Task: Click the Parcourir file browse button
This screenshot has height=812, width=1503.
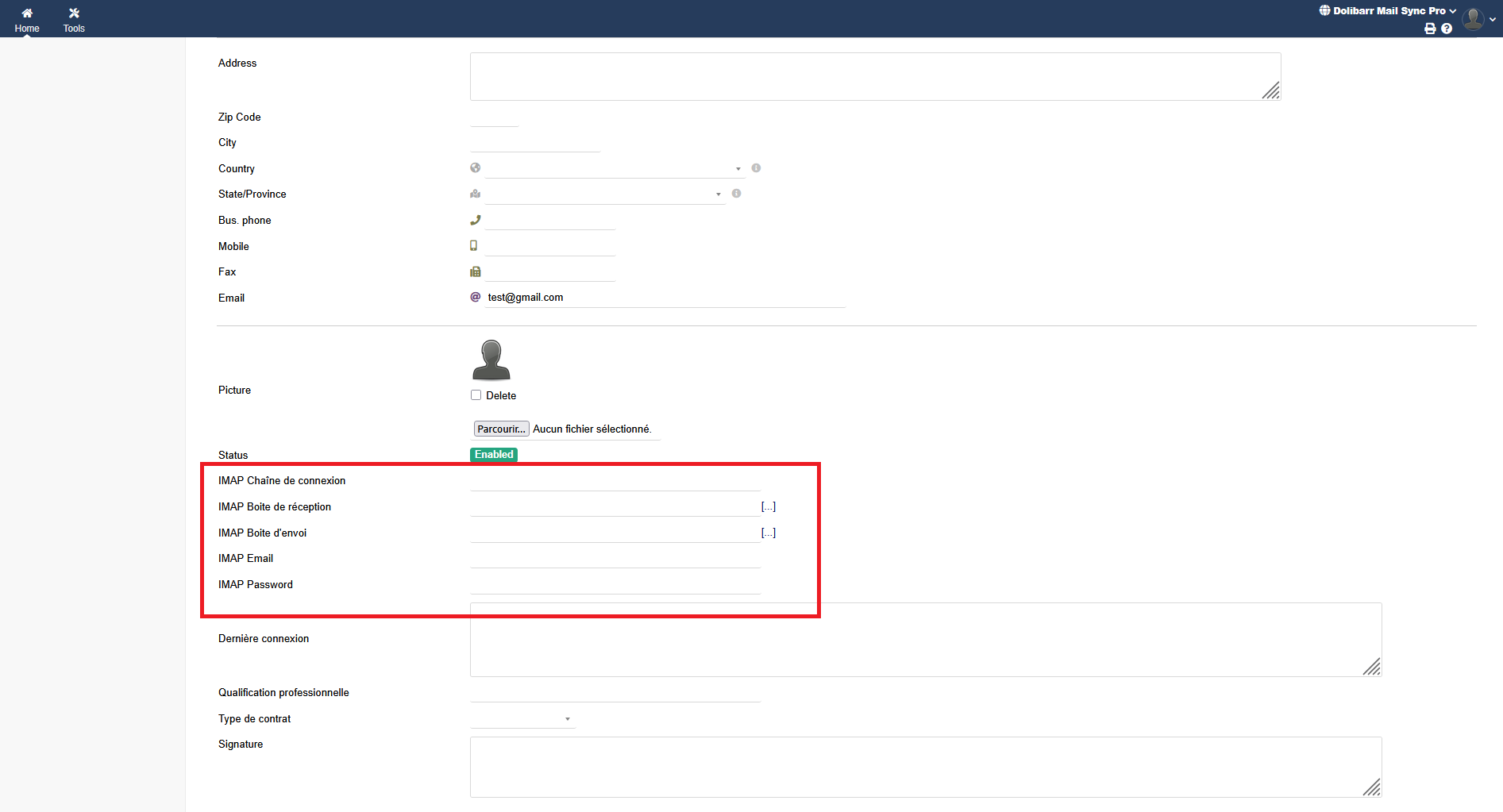Action: click(x=501, y=429)
